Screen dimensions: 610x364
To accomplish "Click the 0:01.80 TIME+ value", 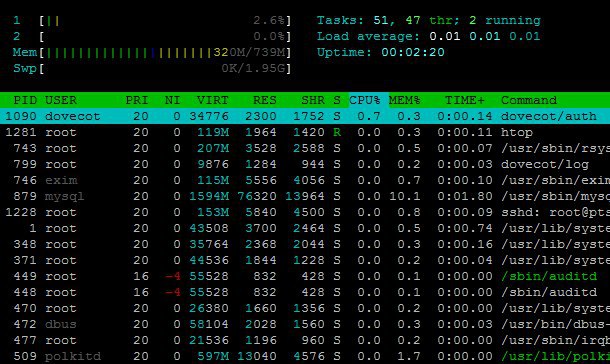I will 465,196.
